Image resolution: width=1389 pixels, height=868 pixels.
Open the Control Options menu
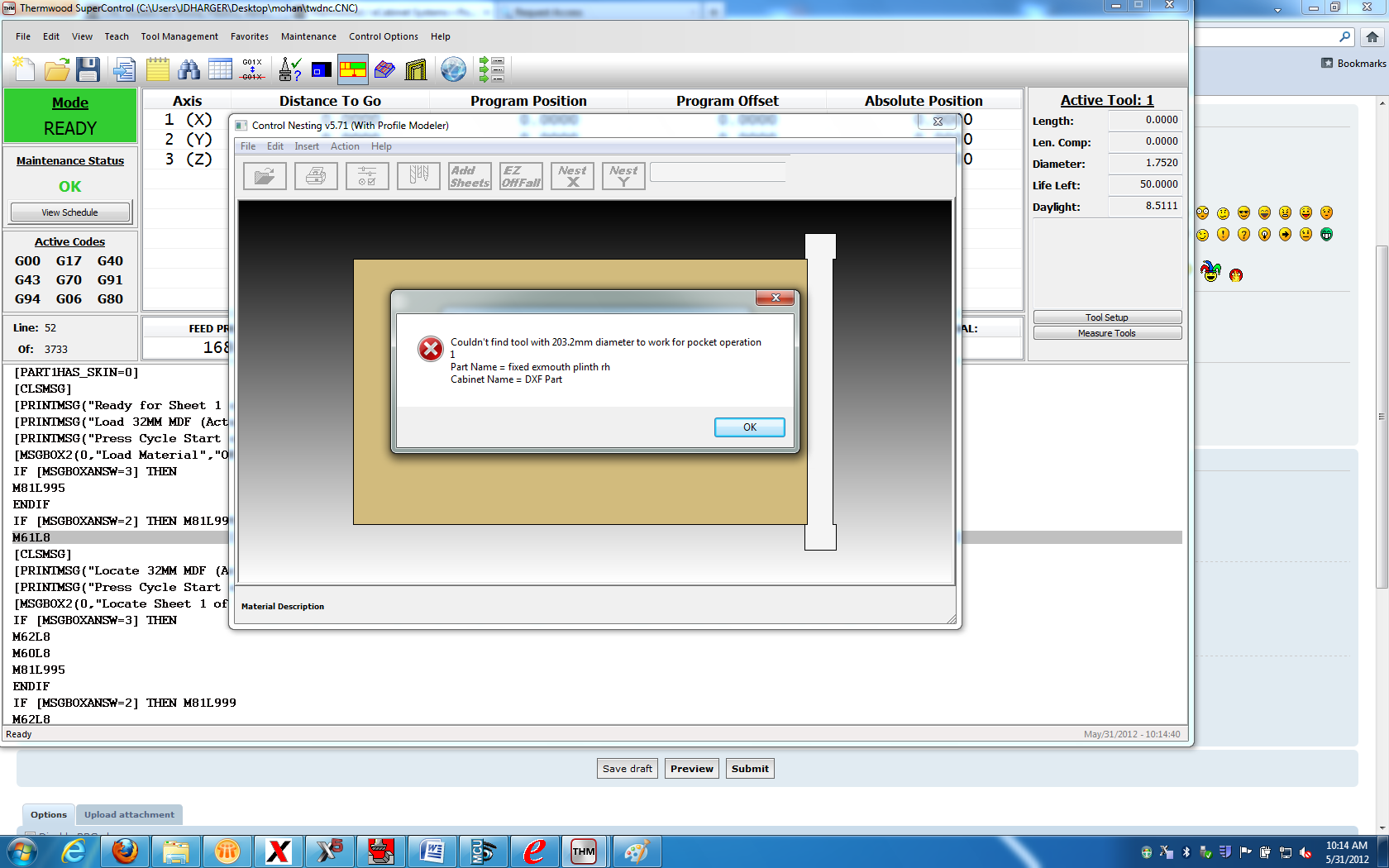pyautogui.click(x=383, y=36)
